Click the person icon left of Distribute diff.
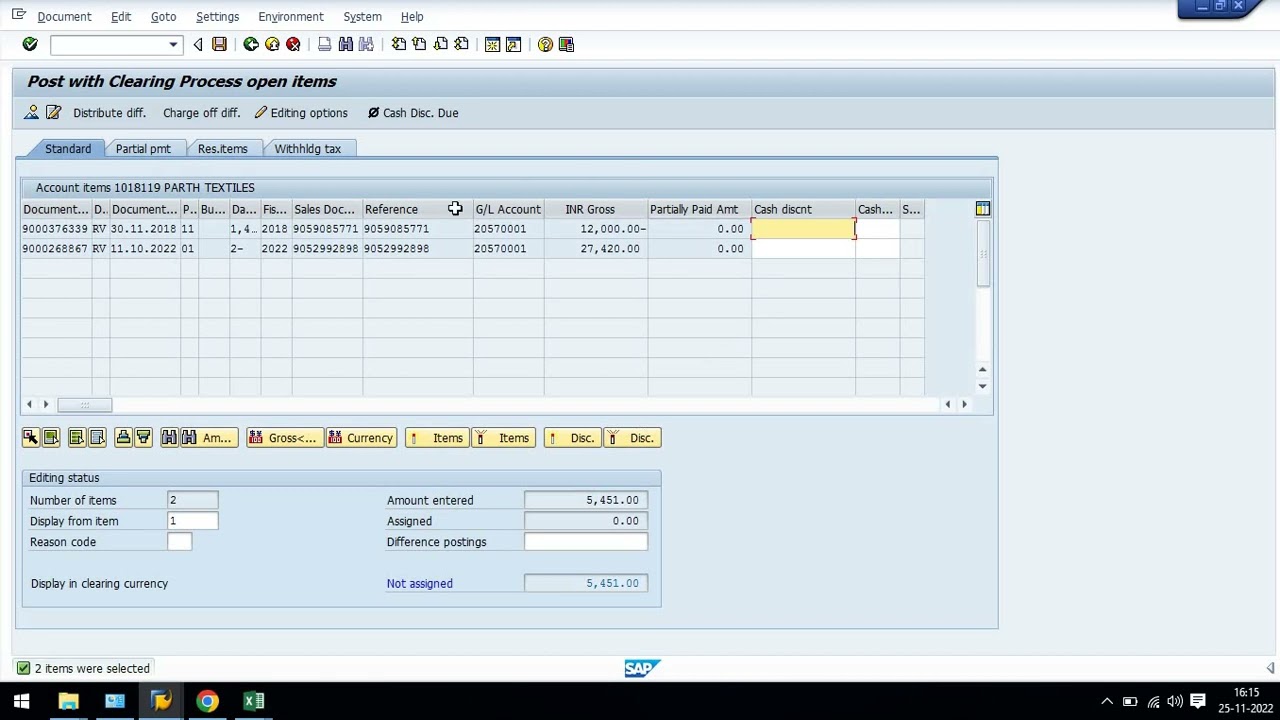Screen dimensions: 1280x720 tap(32, 113)
